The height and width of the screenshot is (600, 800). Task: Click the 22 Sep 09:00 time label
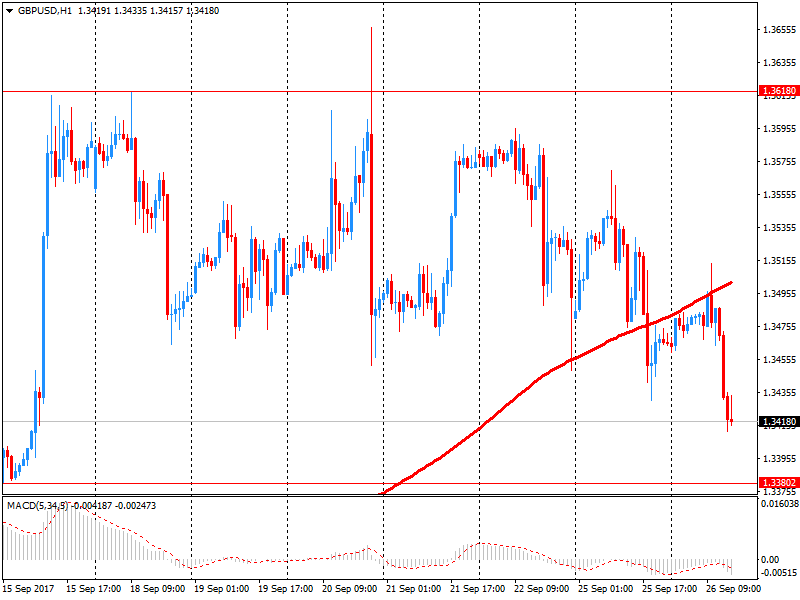[542, 589]
